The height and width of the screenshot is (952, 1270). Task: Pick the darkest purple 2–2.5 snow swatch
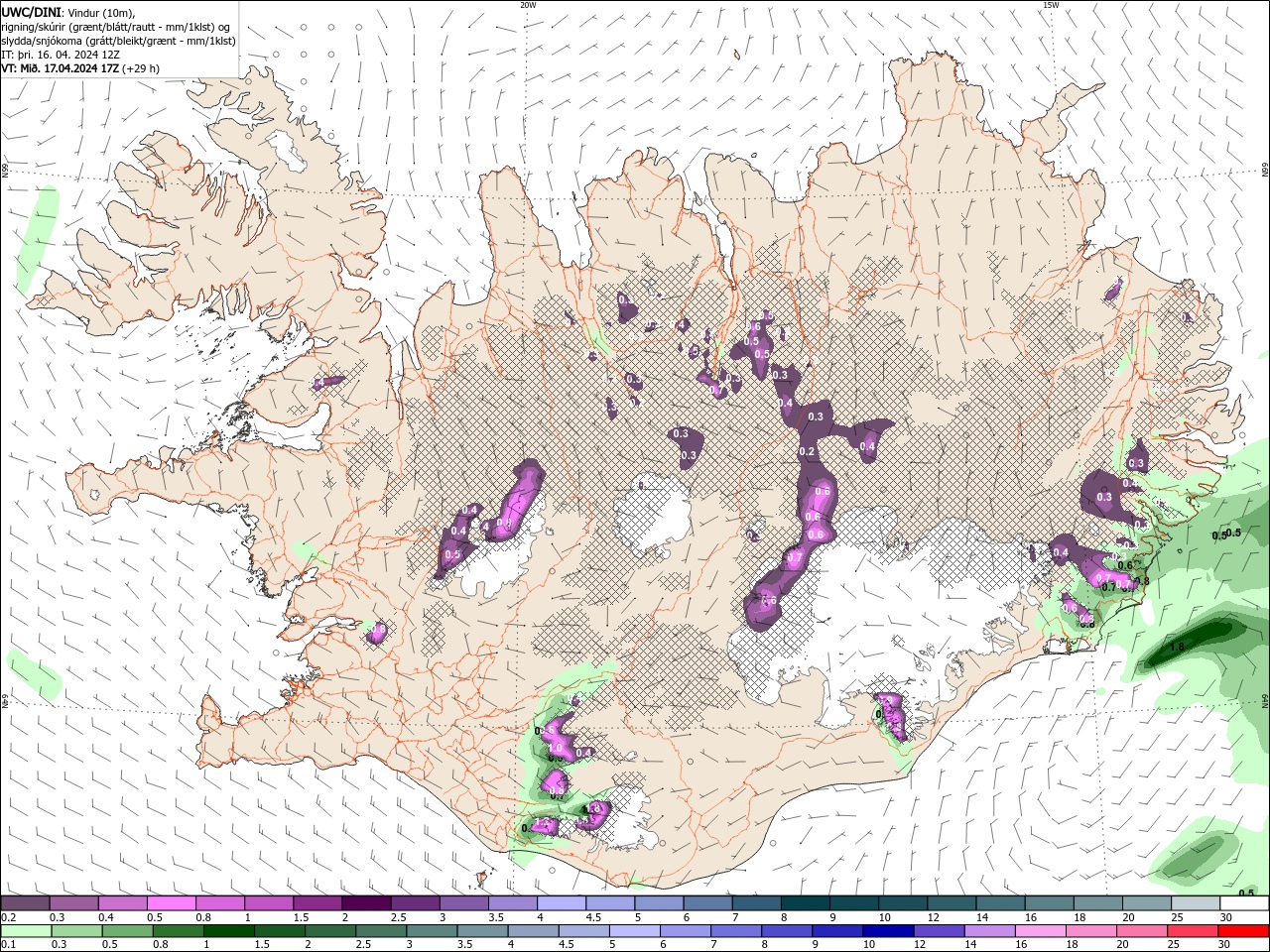[x=366, y=903]
